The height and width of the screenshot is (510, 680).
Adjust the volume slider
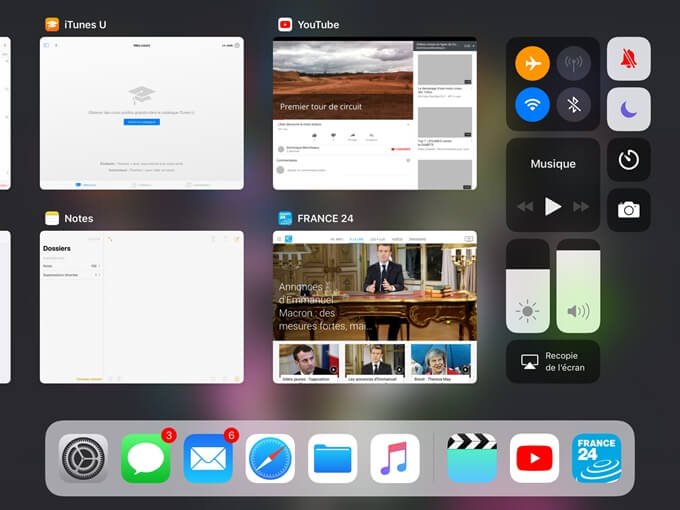tap(578, 286)
